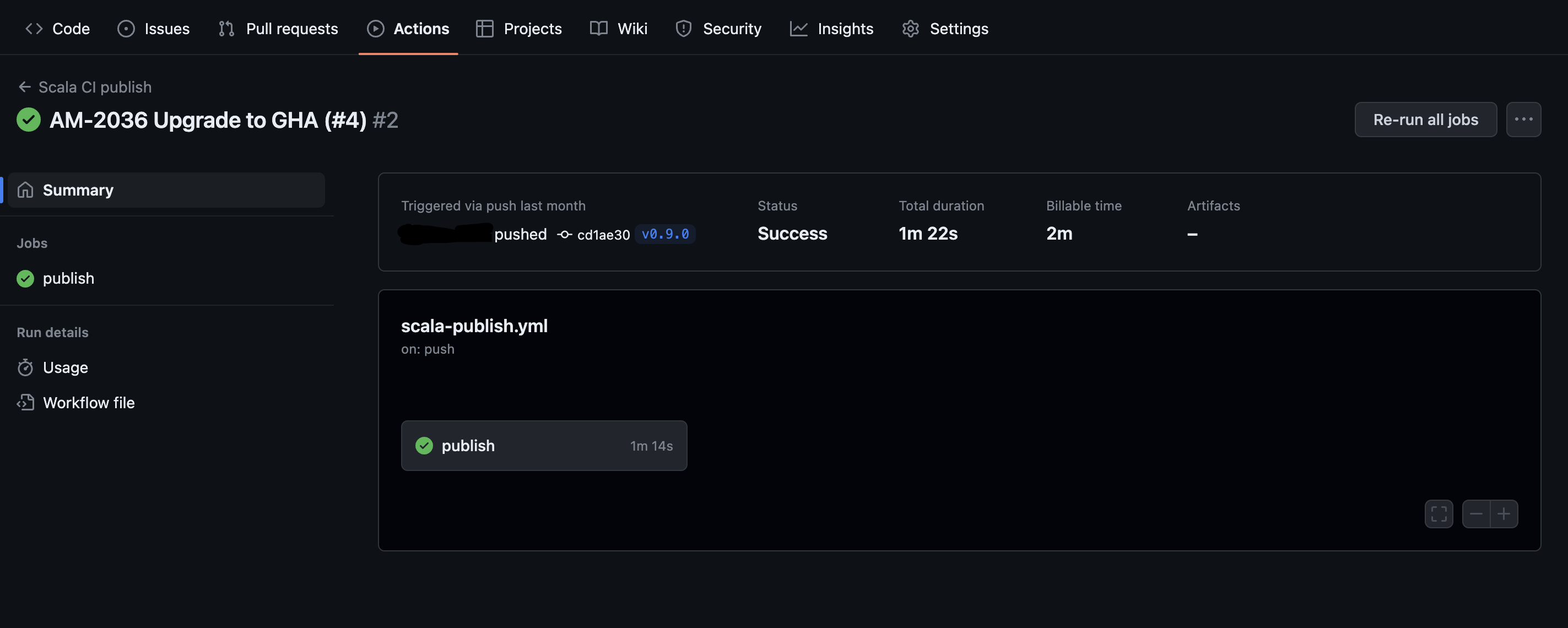Select the publish job in Jobs sidebar

[68, 279]
